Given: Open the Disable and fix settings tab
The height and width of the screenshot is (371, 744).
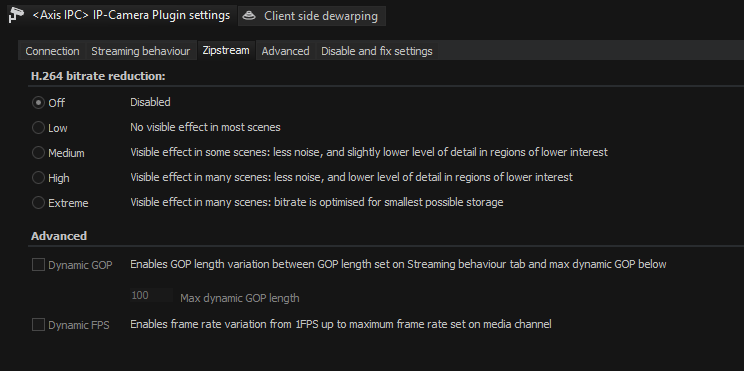Looking at the screenshot, I should coord(377,51).
